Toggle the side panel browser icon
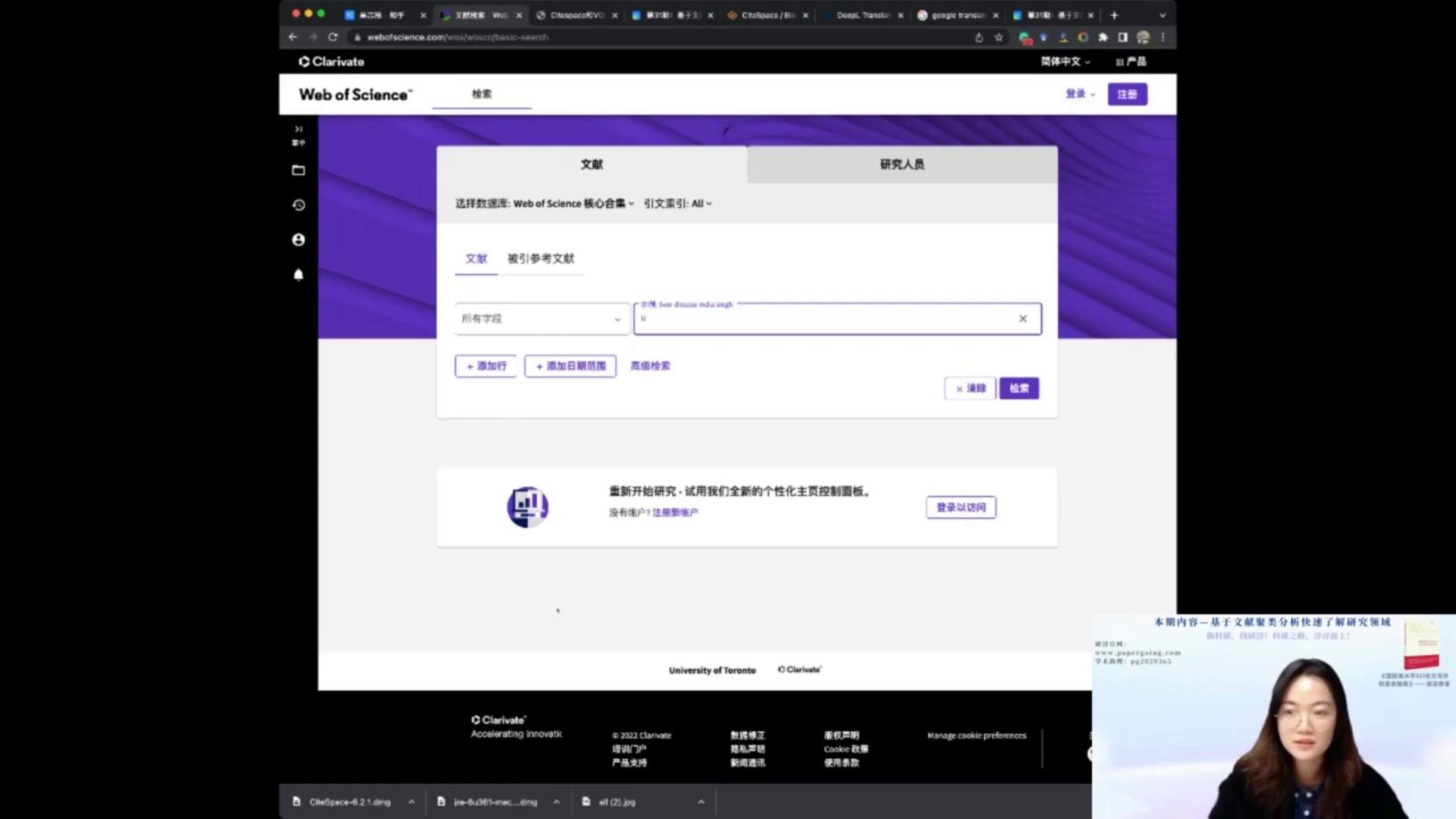1456x819 pixels. click(1123, 37)
